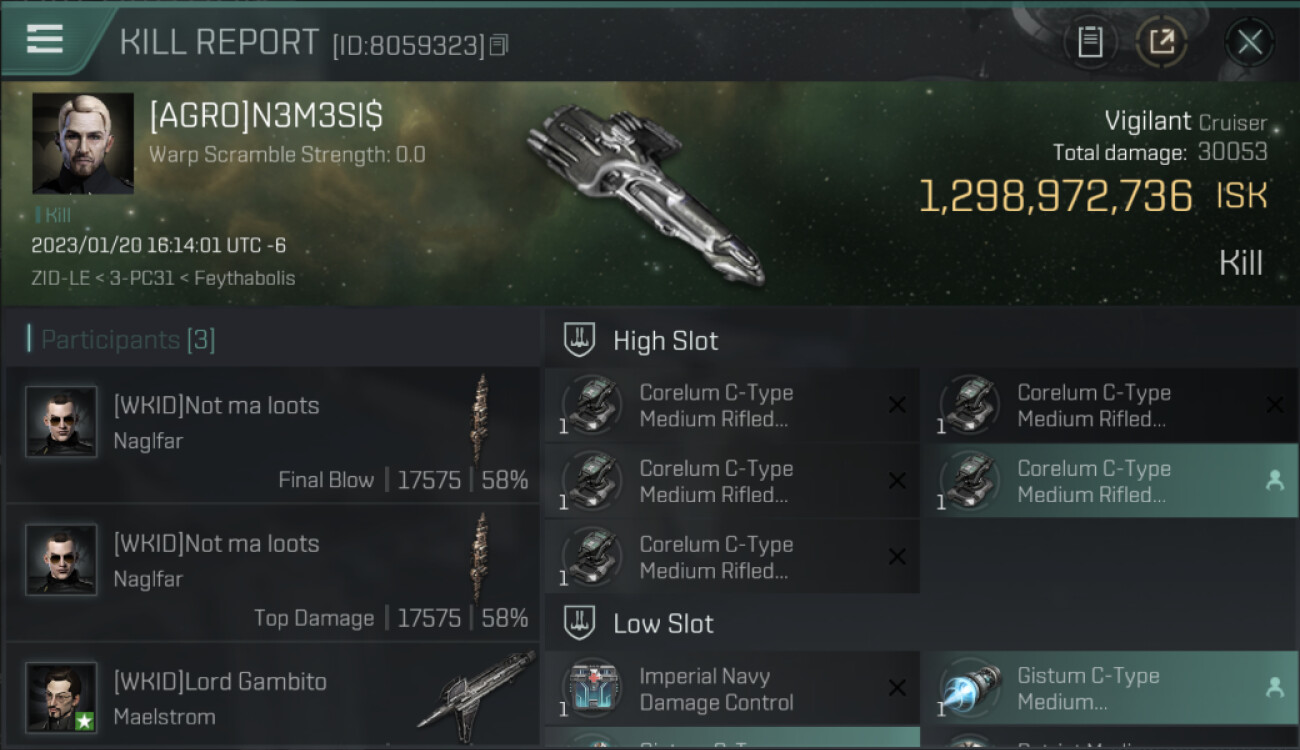
Task: Open the hamburger menu beside Kill Report
Action: (x=45, y=39)
